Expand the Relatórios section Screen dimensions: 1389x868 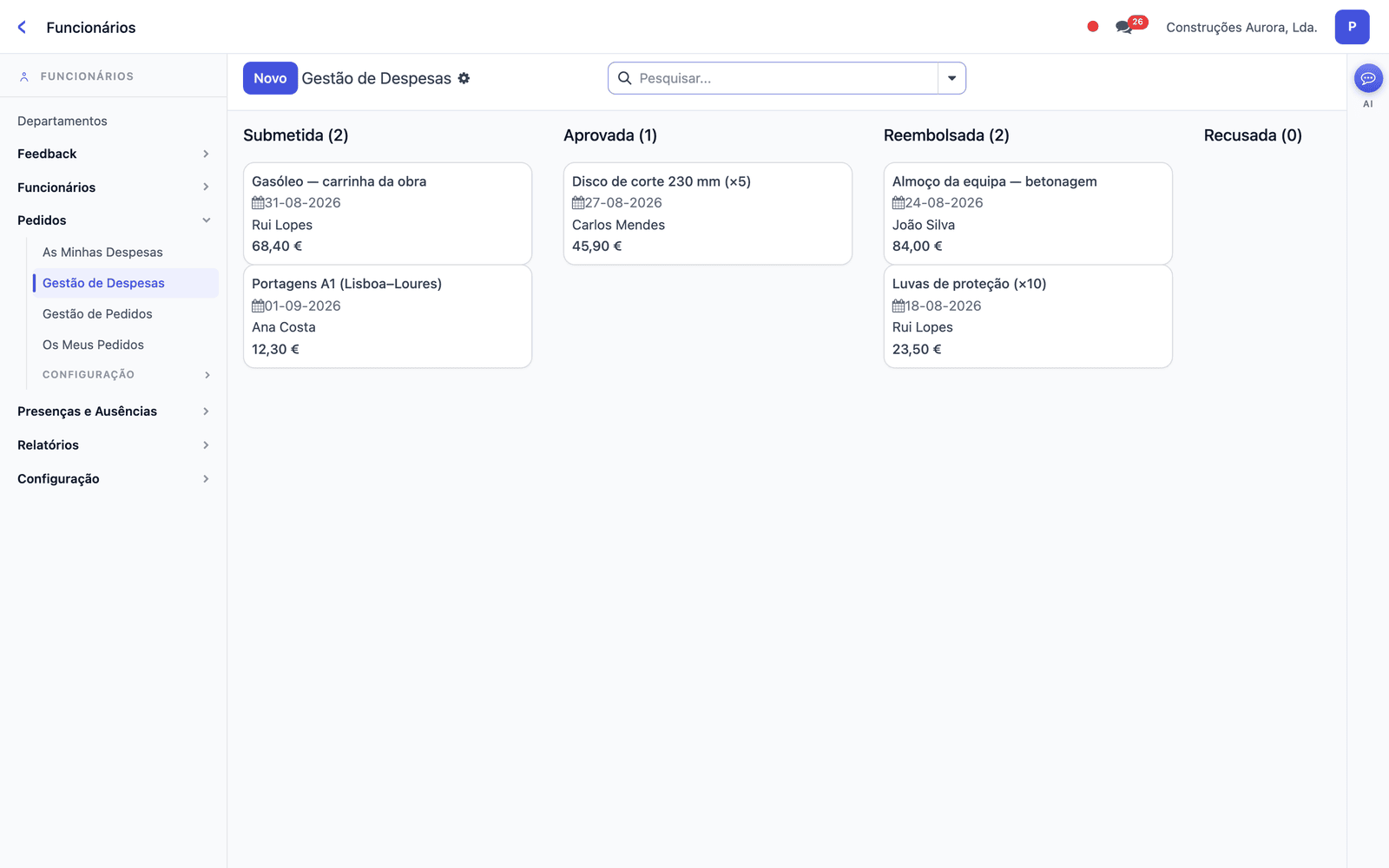click(x=113, y=445)
